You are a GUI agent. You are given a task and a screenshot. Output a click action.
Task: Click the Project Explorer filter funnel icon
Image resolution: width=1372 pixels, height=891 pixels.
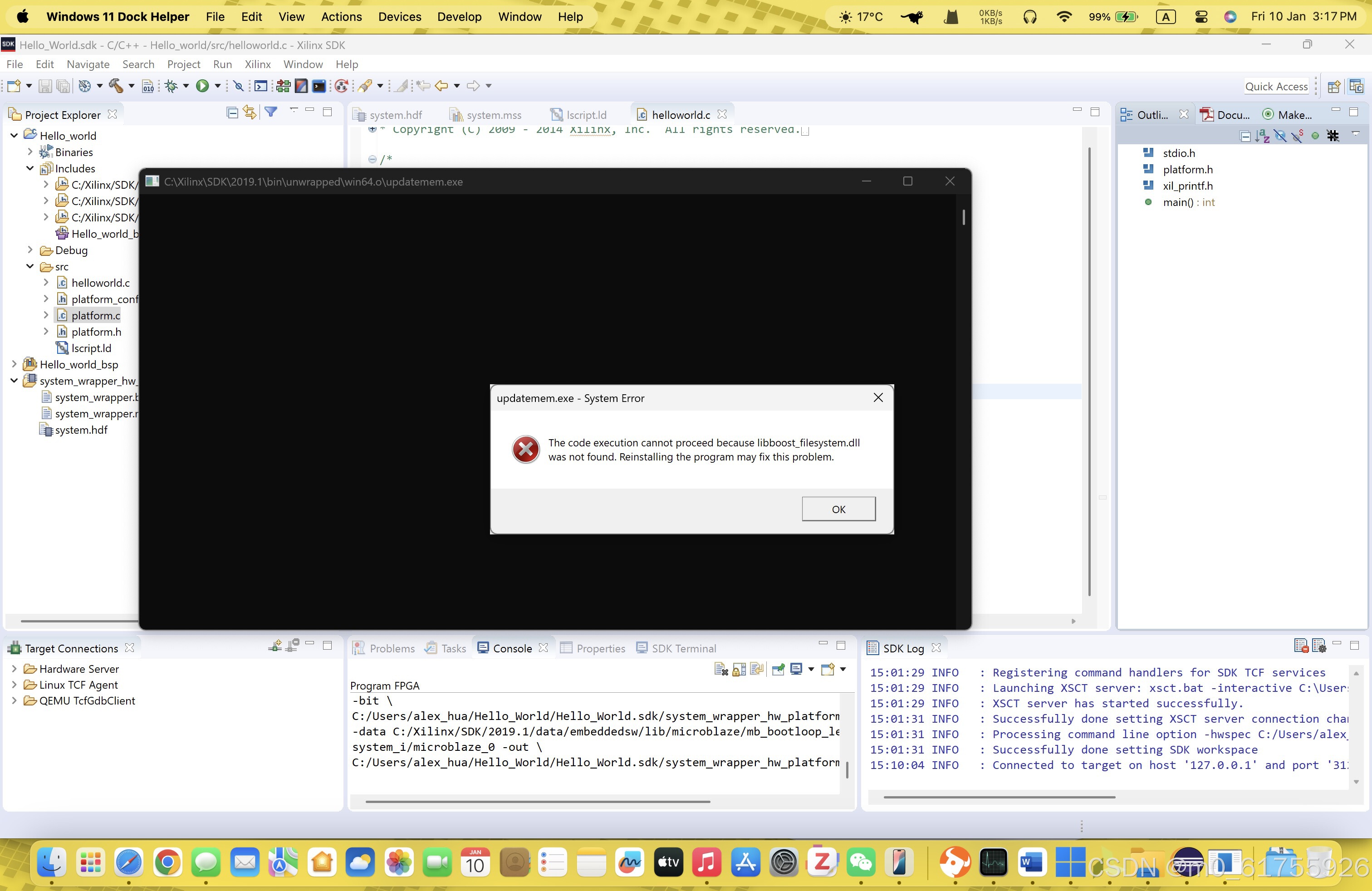pyautogui.click(x=271, y=113)
